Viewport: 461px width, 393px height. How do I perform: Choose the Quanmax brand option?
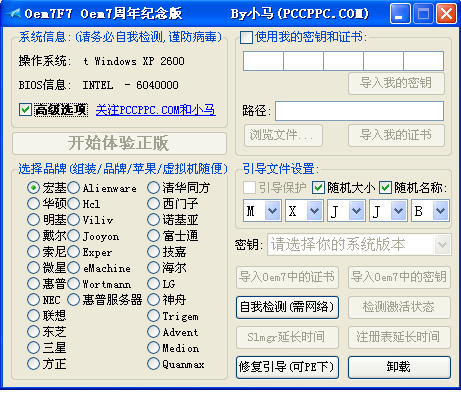[x=153, y=364]
